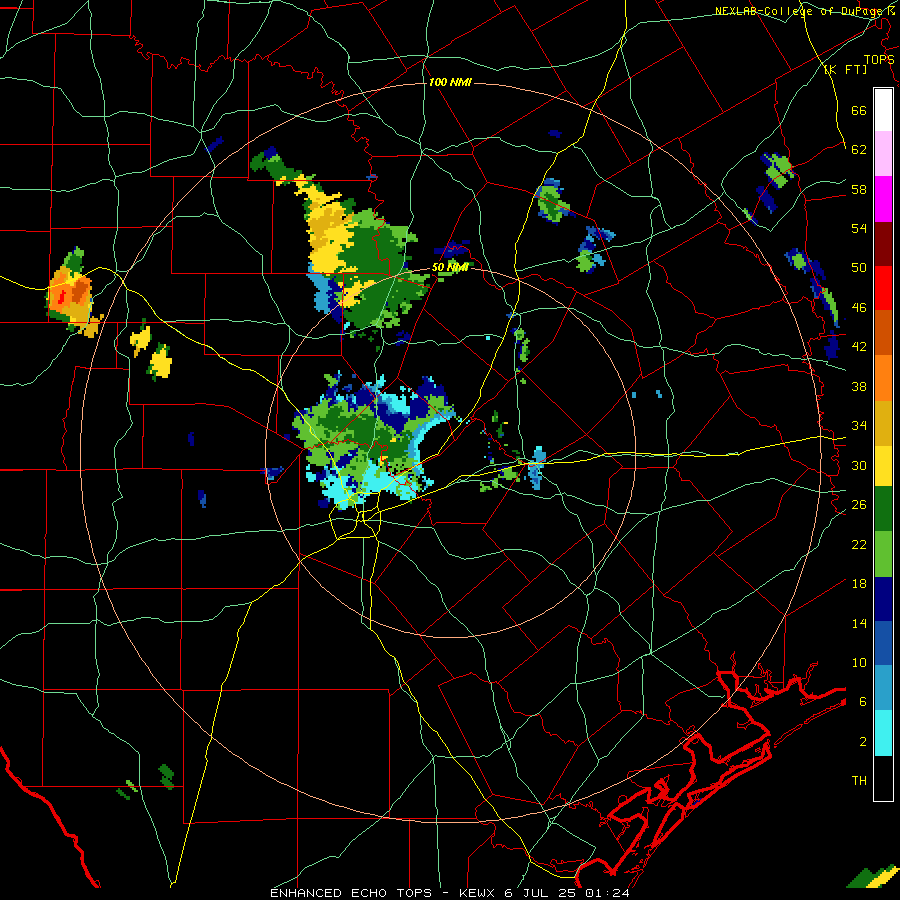Click the navy blue legend swatch

click(x=883, y=599)
